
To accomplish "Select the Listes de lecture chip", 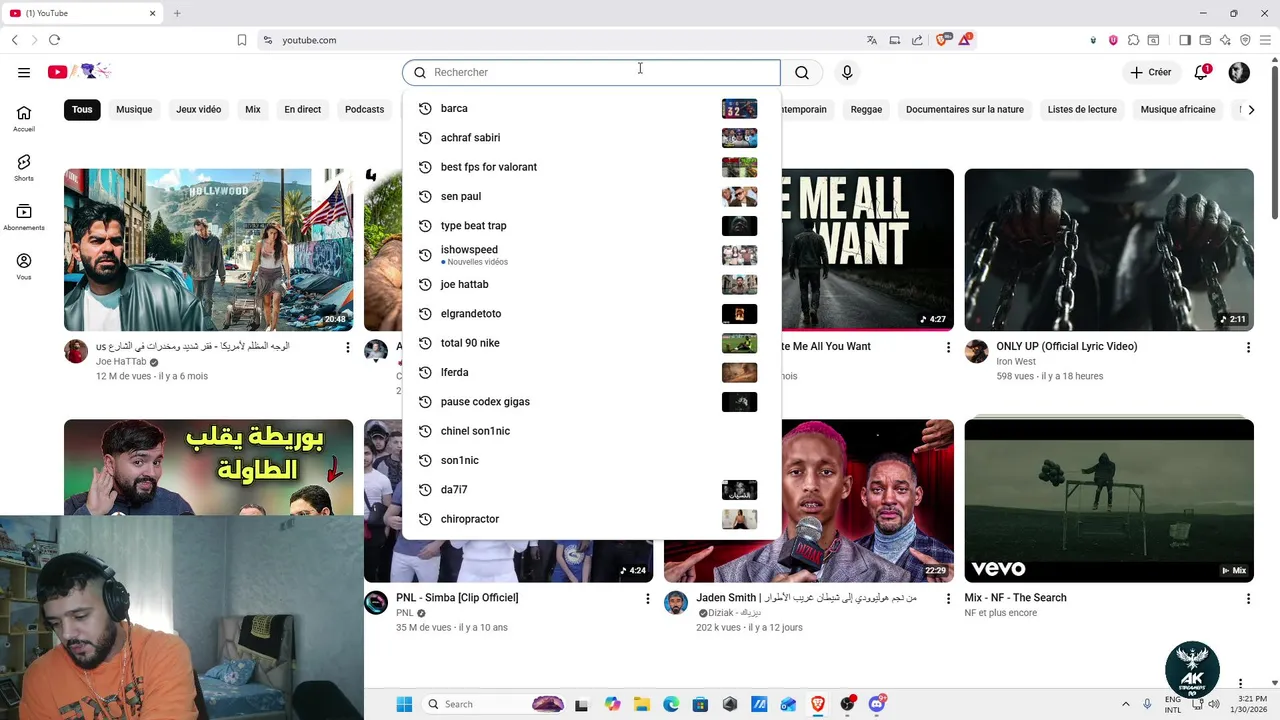I will [x=1082, y=109].
